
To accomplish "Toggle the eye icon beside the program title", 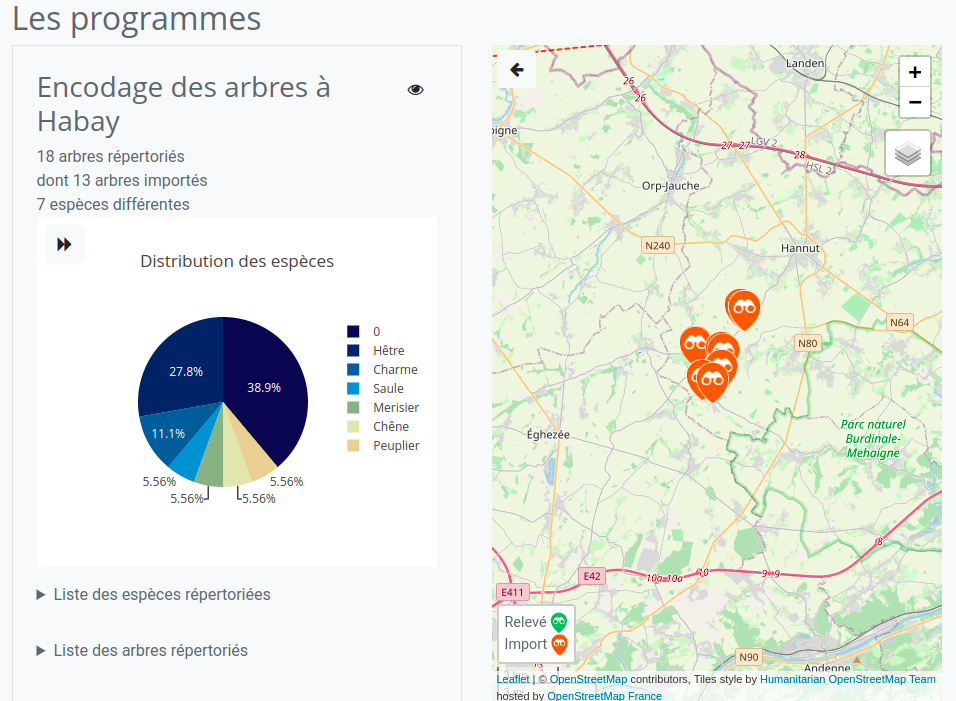I will pyautogui.click(x=416, y=90).
